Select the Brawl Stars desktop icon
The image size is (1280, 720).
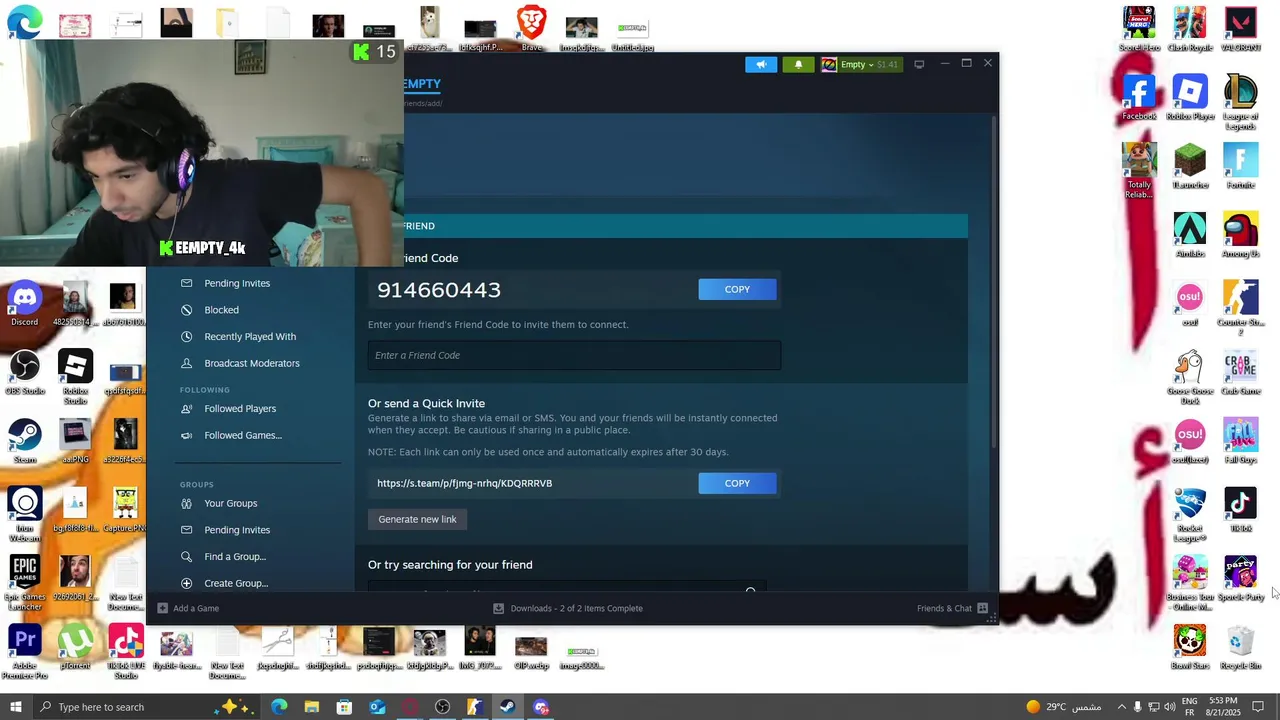(1190, 647)
